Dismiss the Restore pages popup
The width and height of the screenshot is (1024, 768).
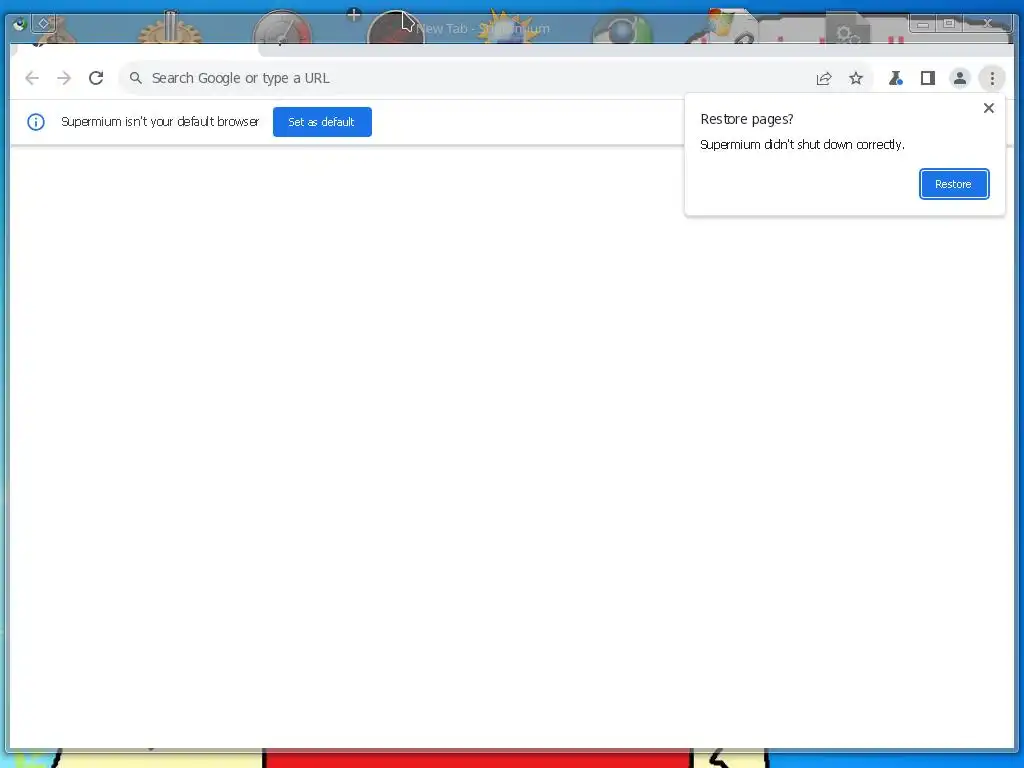coord(989,108)
